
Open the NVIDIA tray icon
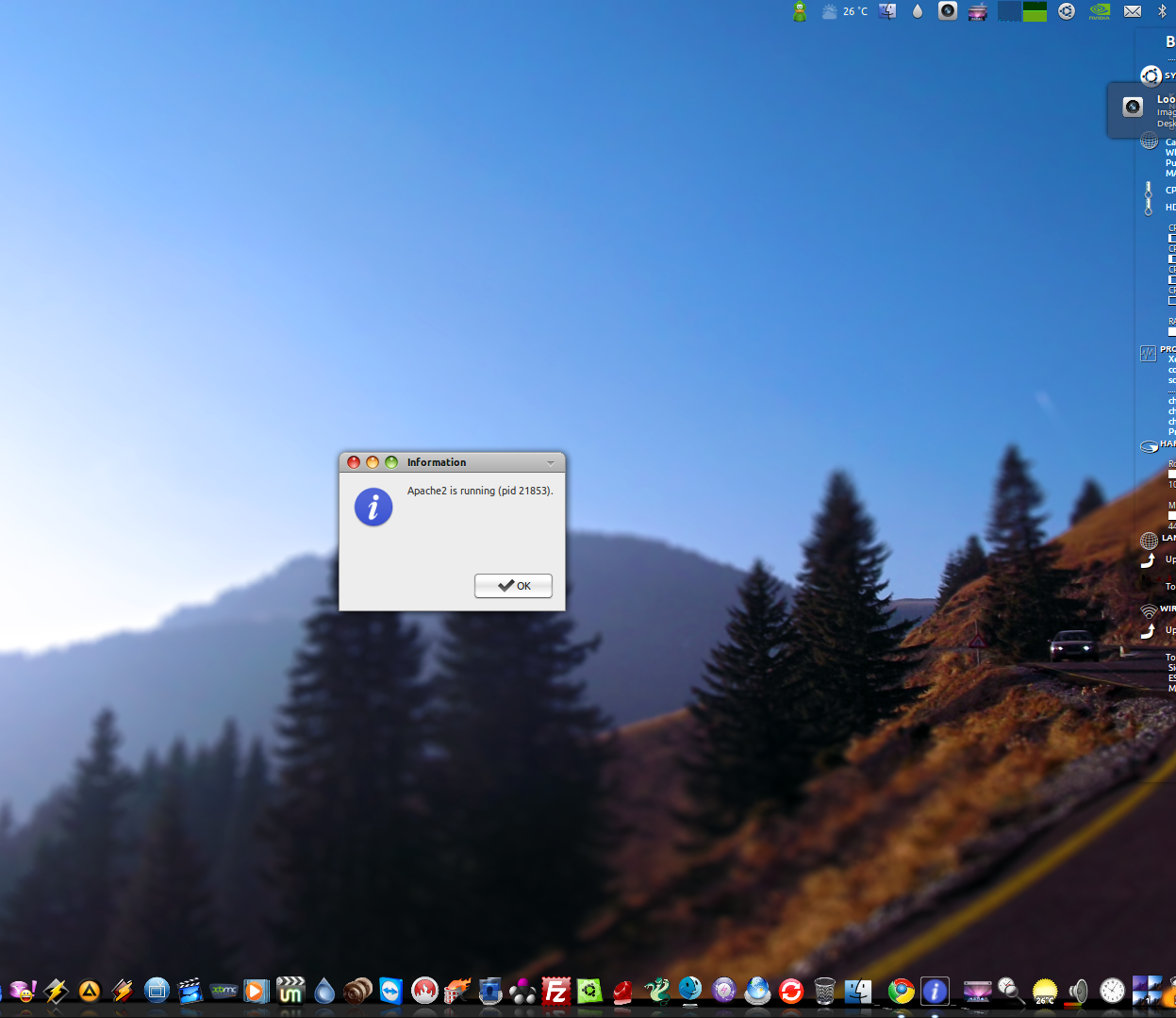pyautogui.click(x=1100, y=11)
